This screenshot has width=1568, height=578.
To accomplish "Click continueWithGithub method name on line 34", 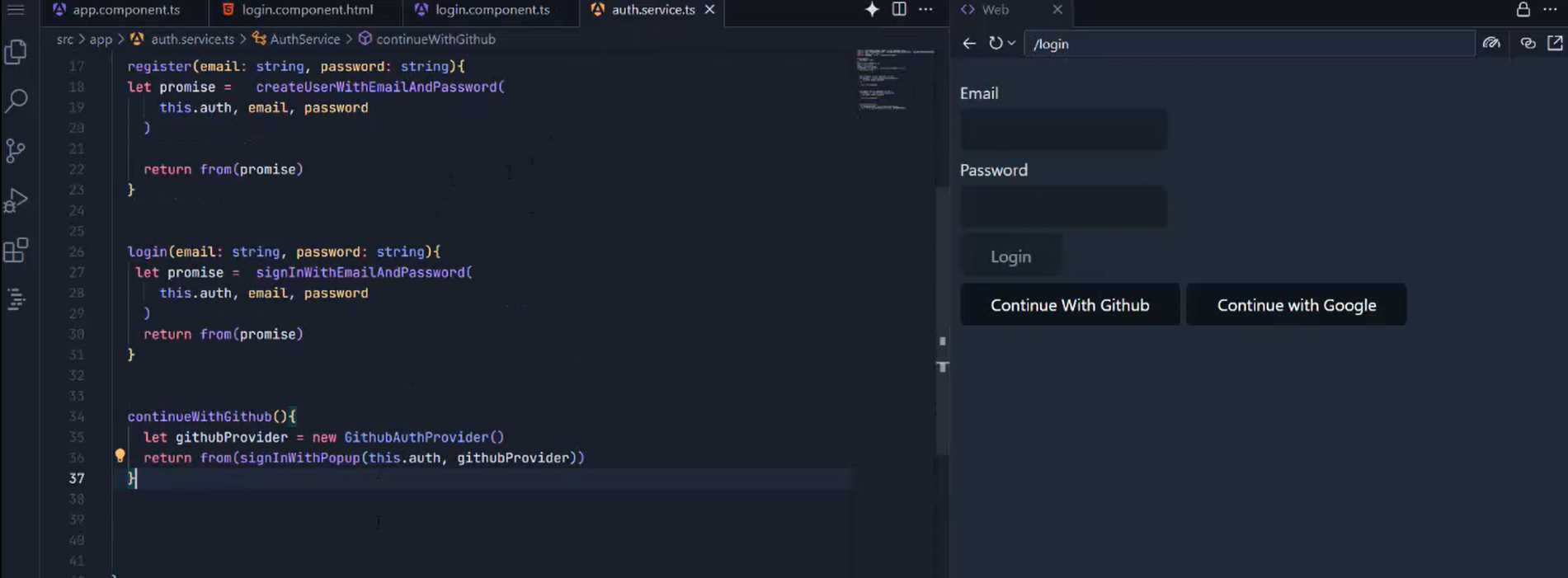I will click(x=200, y=416).
